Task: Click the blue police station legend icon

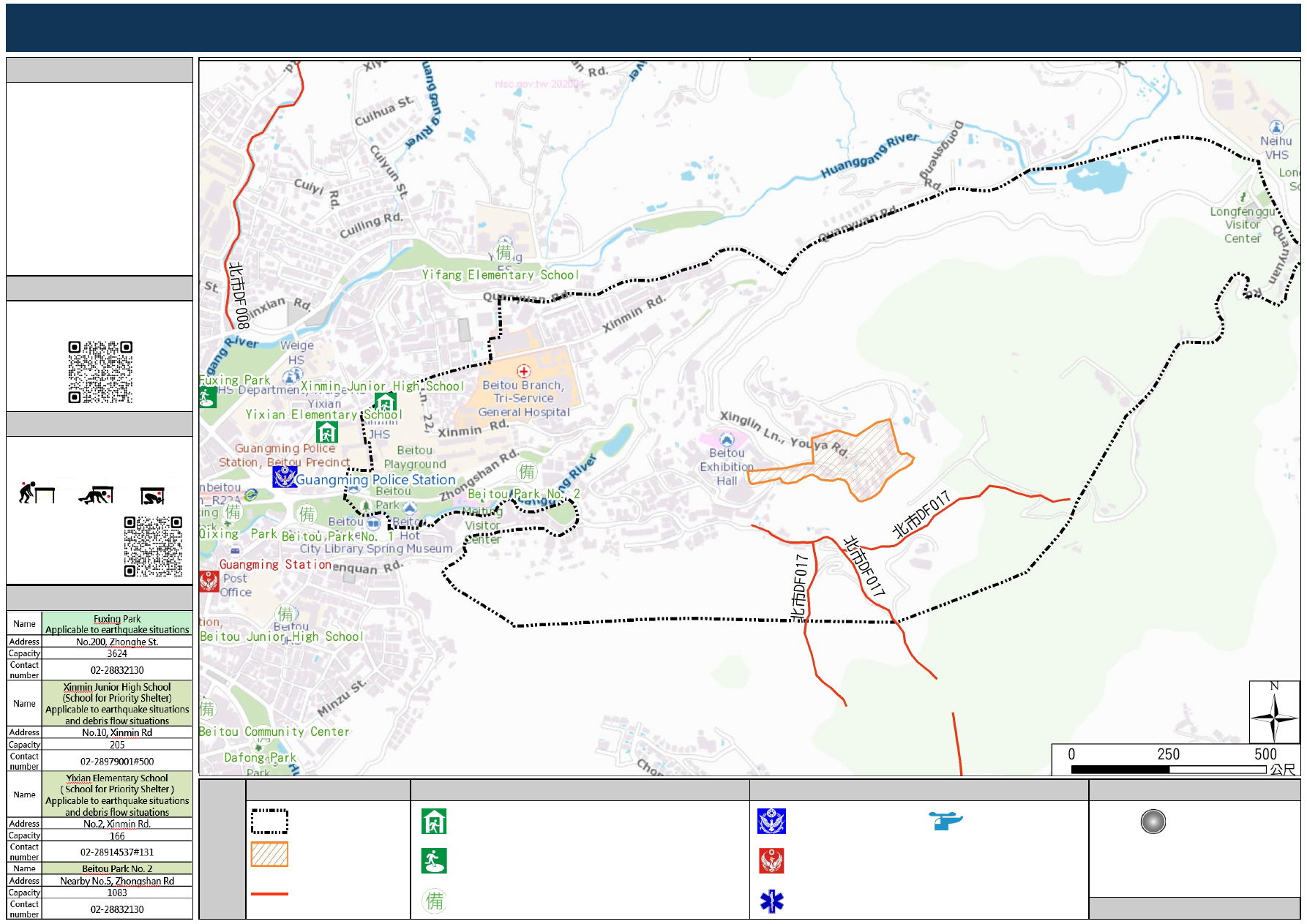Action: click(771, 822)
